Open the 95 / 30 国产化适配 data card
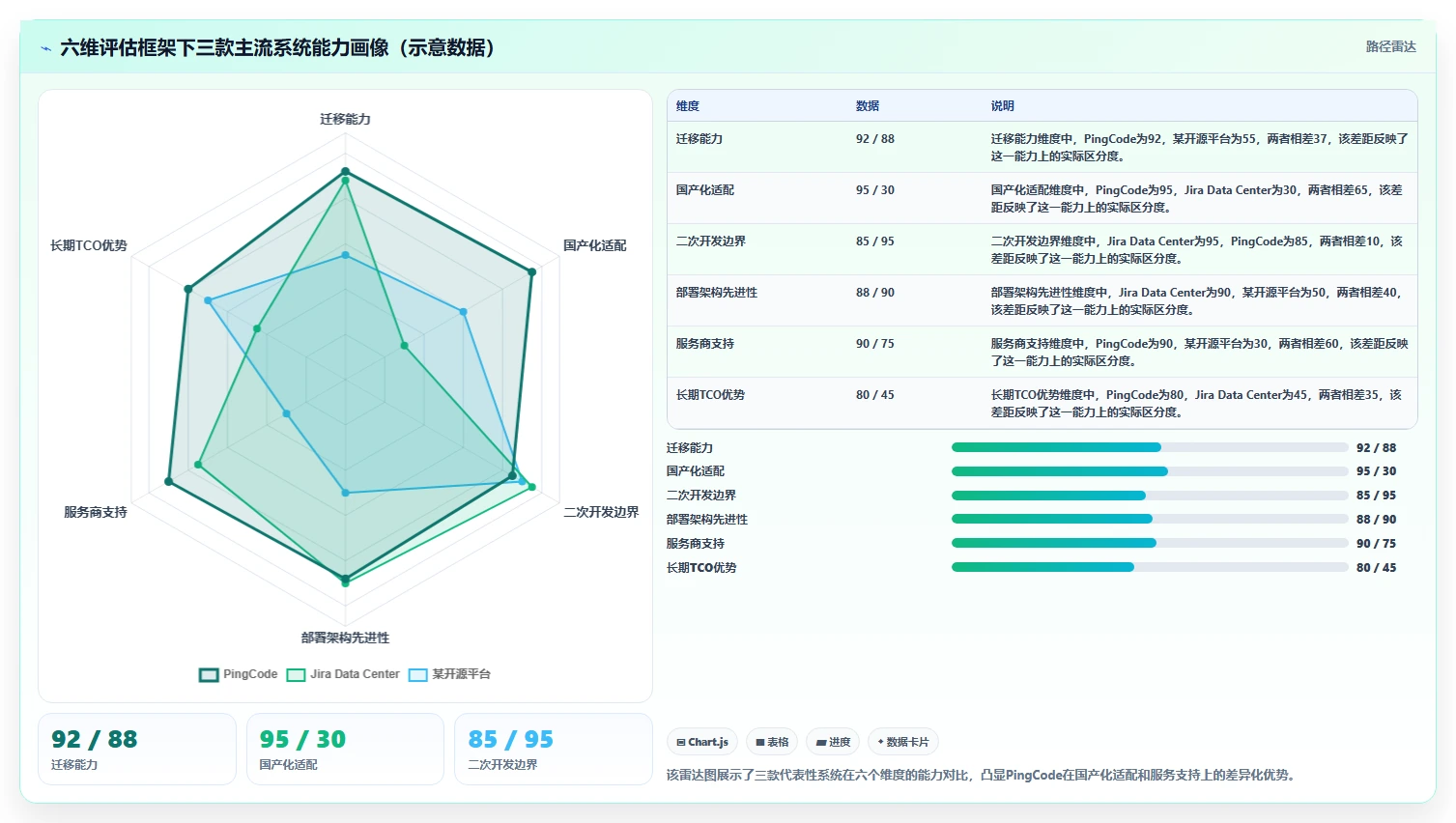 tap(345, 749)
